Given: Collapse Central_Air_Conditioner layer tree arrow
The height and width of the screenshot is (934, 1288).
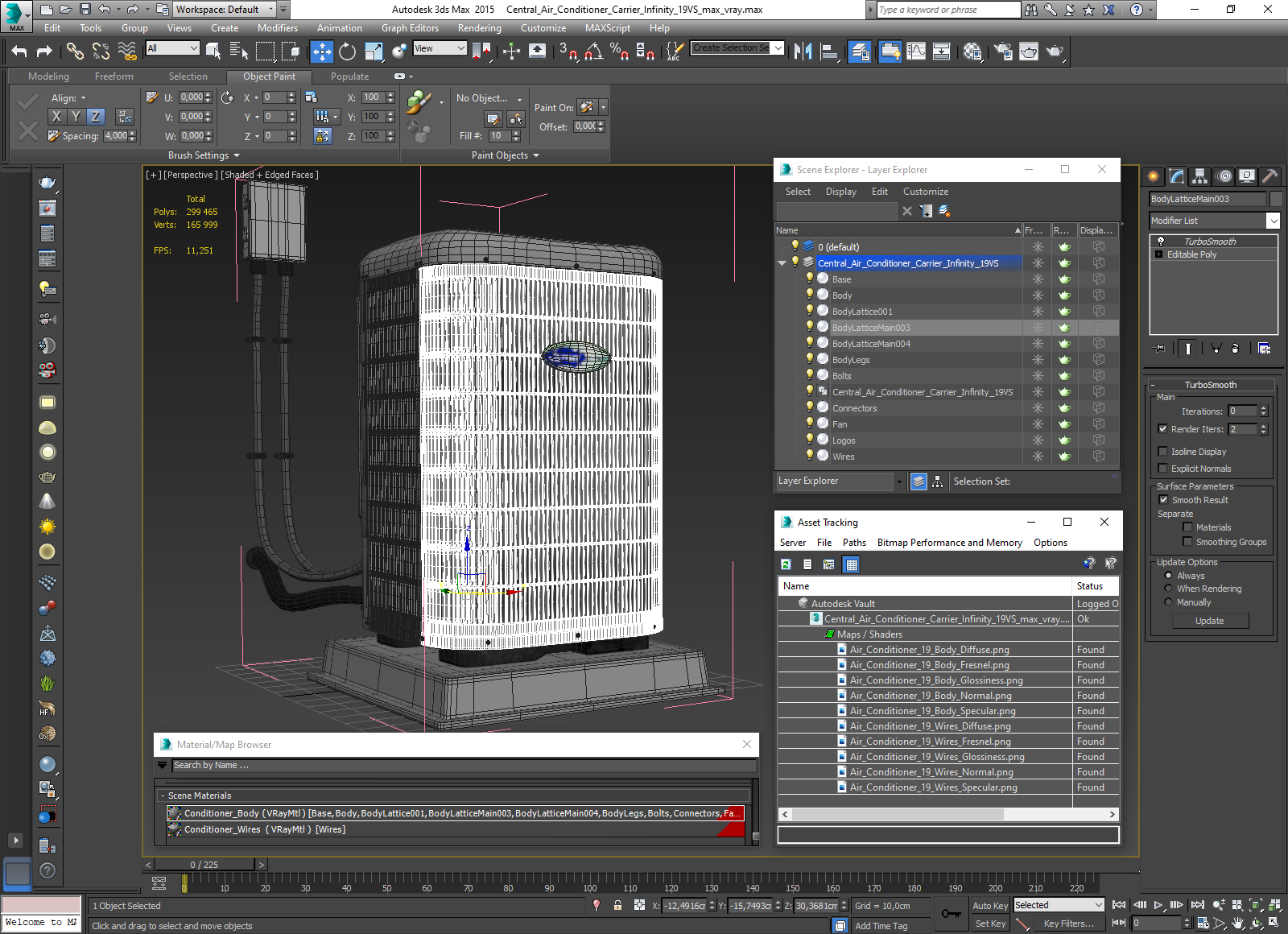Looking at the screenshot, I should 782,263.
